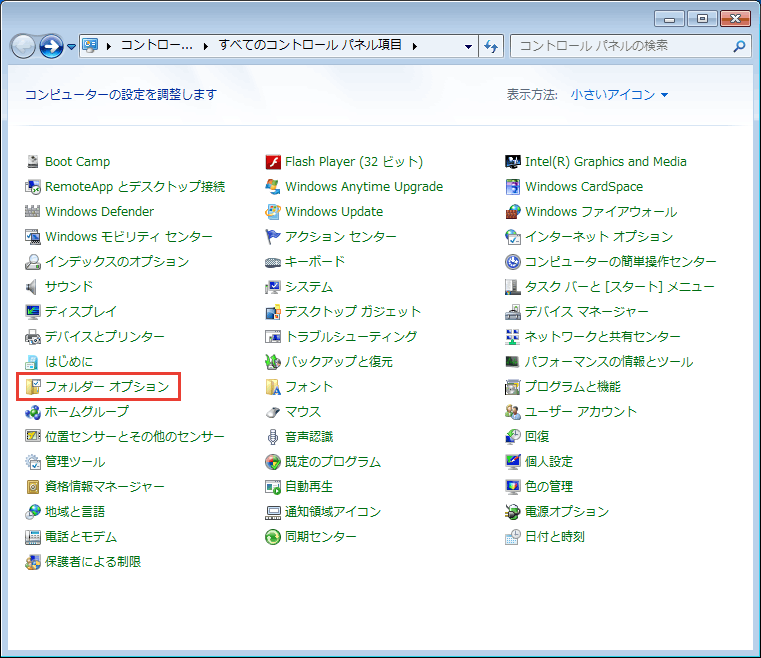Open the 位置センサーとその他のセンサー link

pyautogui.click(x=135, y=437)
